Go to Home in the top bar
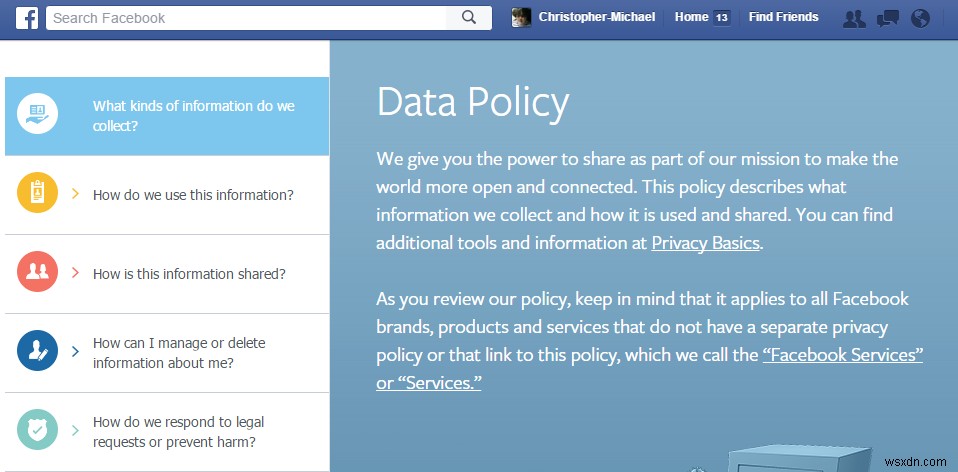Image resolution: width=958 pixels, height=472 pixels. (x=691, y=17)
